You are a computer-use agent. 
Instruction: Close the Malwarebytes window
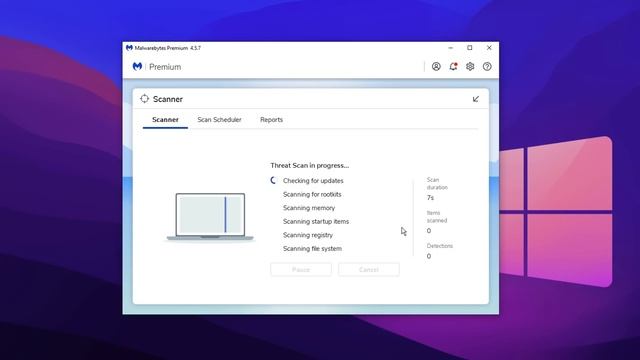pos(489,48)
